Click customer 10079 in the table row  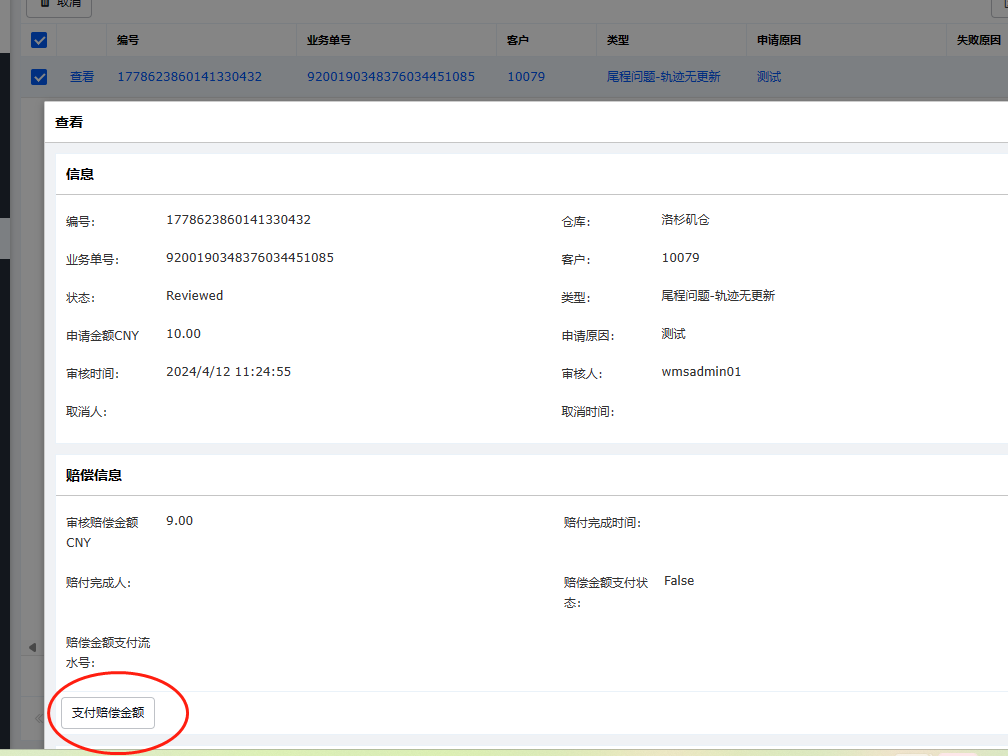pyautogui.click(x=526, y=77)
